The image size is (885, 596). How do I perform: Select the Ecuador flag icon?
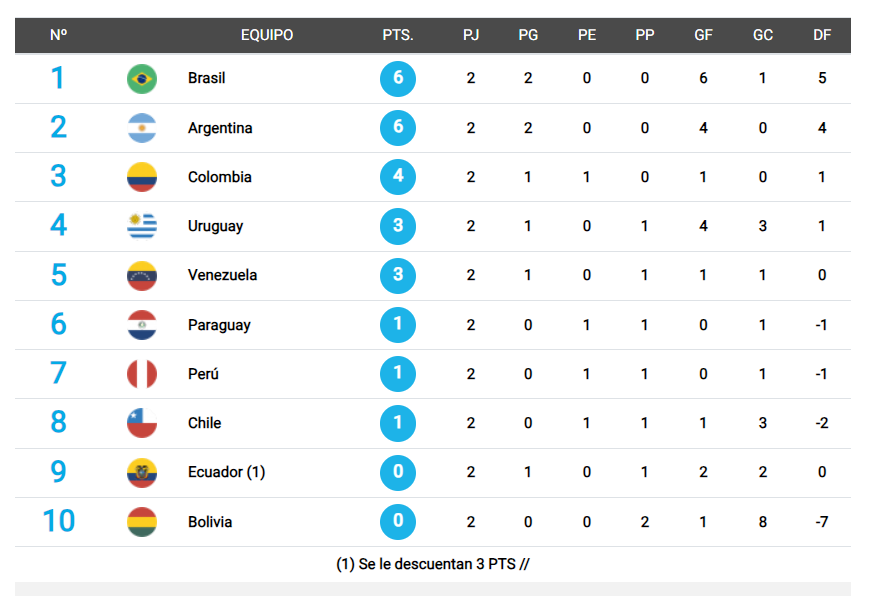point(142,472)
